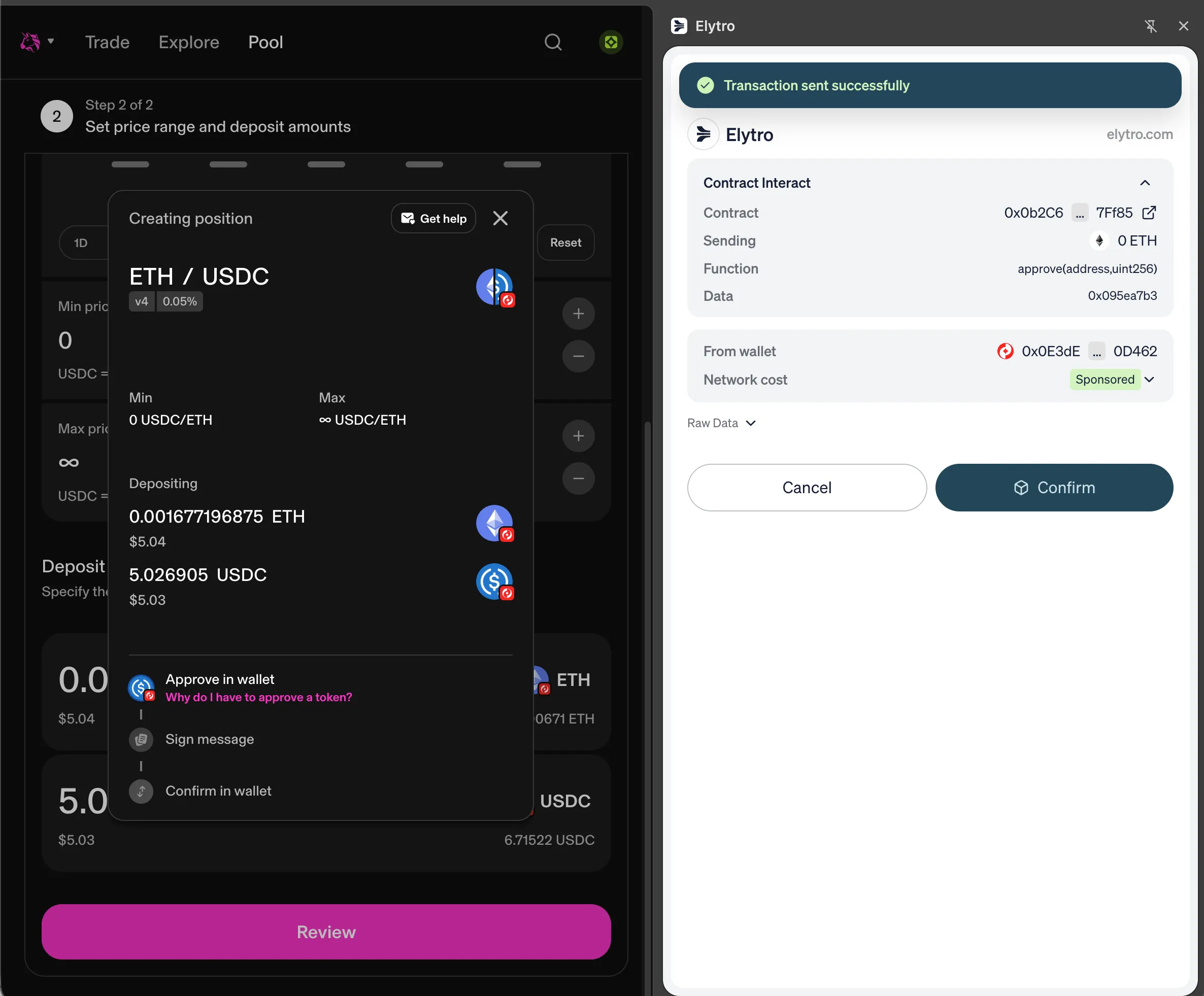Viewport: 1204px width, 996px height.
Task: Switch to the Trade tab
Action: pyautogui.click(x=107, y=42)
